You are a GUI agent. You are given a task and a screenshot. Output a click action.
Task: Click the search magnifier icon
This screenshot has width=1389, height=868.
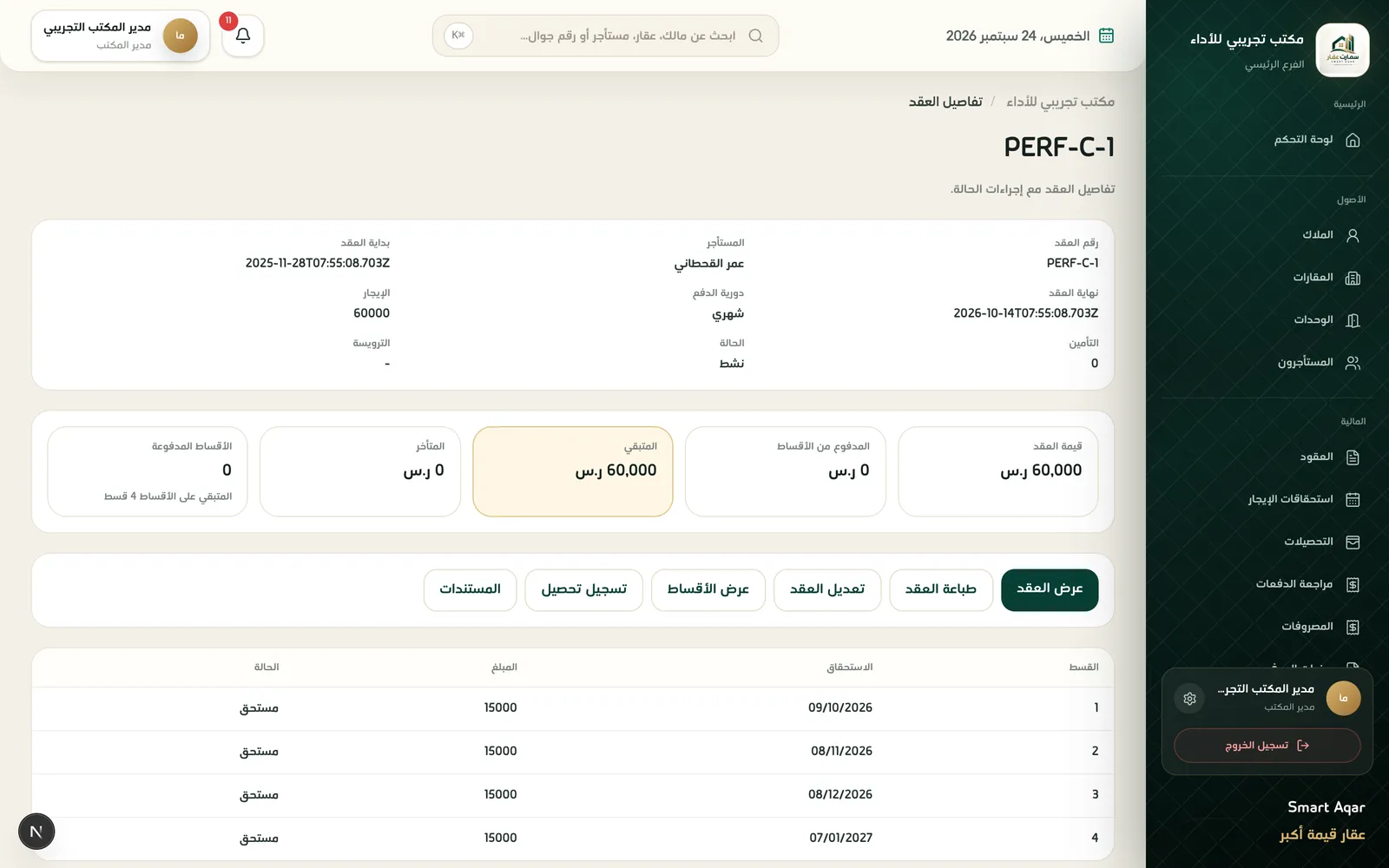tap(755, 36)
